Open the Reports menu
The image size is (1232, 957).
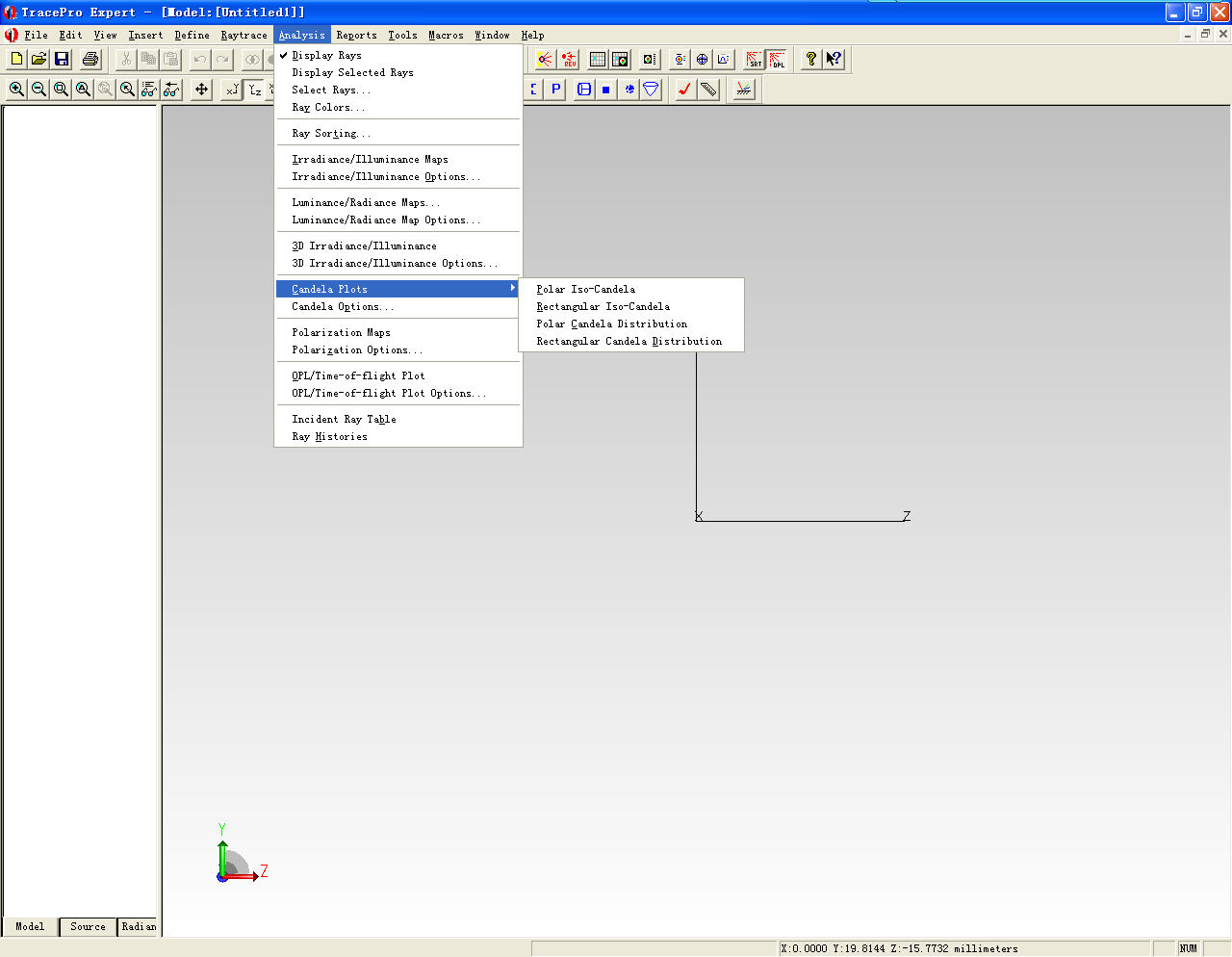click(x=356, y=35)
